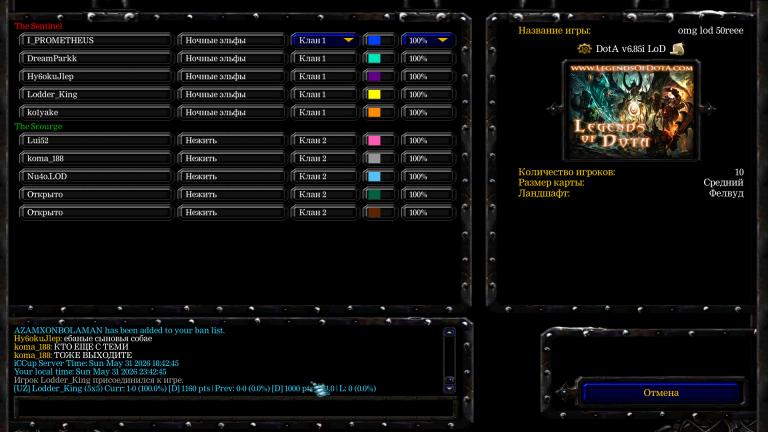Click the 100% handicap field for kolyake
Image resolution: width=768 pixels, height=432 pixels.
click(x=427, y=112)
